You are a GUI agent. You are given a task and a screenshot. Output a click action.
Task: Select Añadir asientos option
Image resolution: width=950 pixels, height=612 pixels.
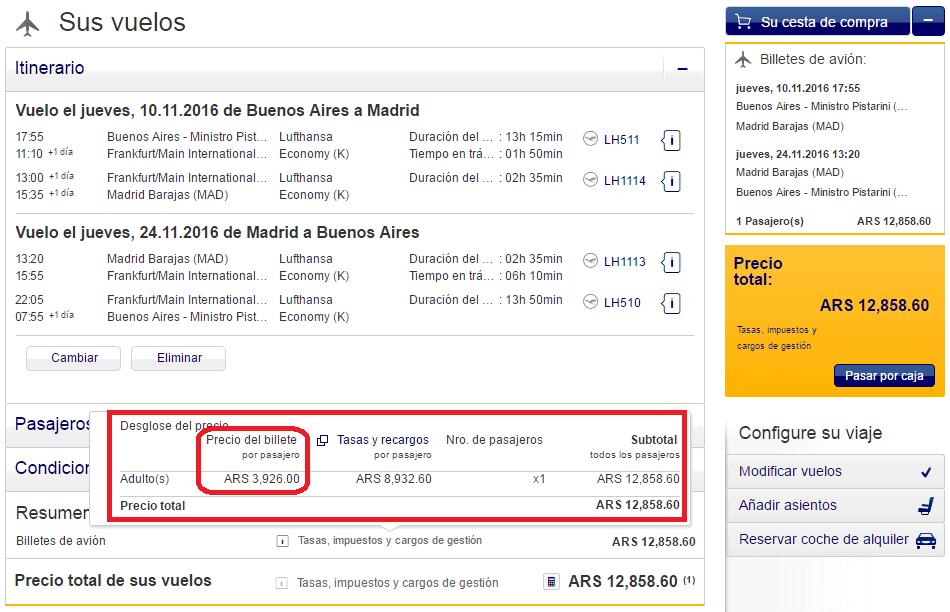pyautogui.click(x=835, y=505)
